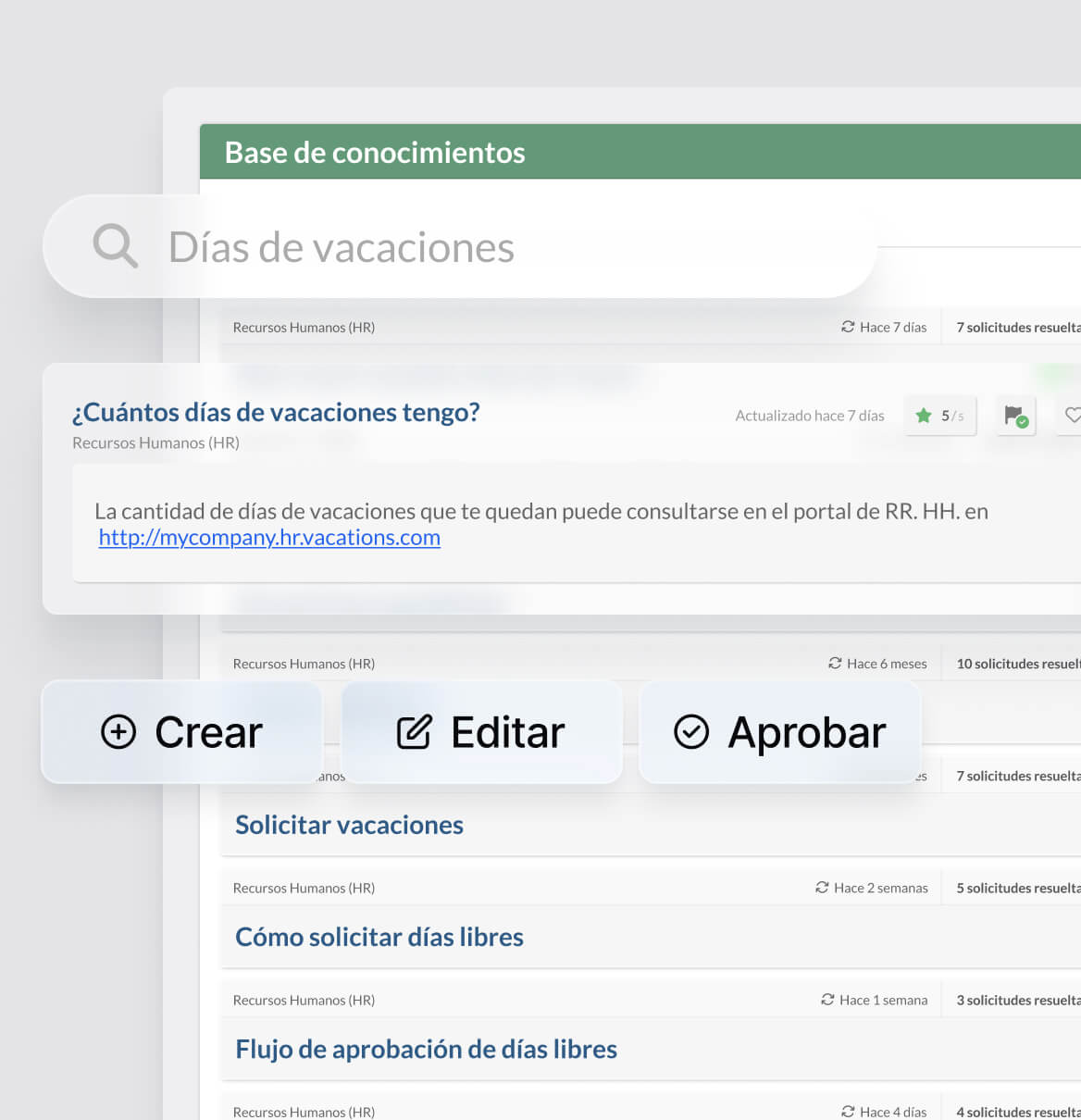1081x1120 pixels.
Task: Click refresh icon next to "Hace 1 semana"
Action: 827,1000
